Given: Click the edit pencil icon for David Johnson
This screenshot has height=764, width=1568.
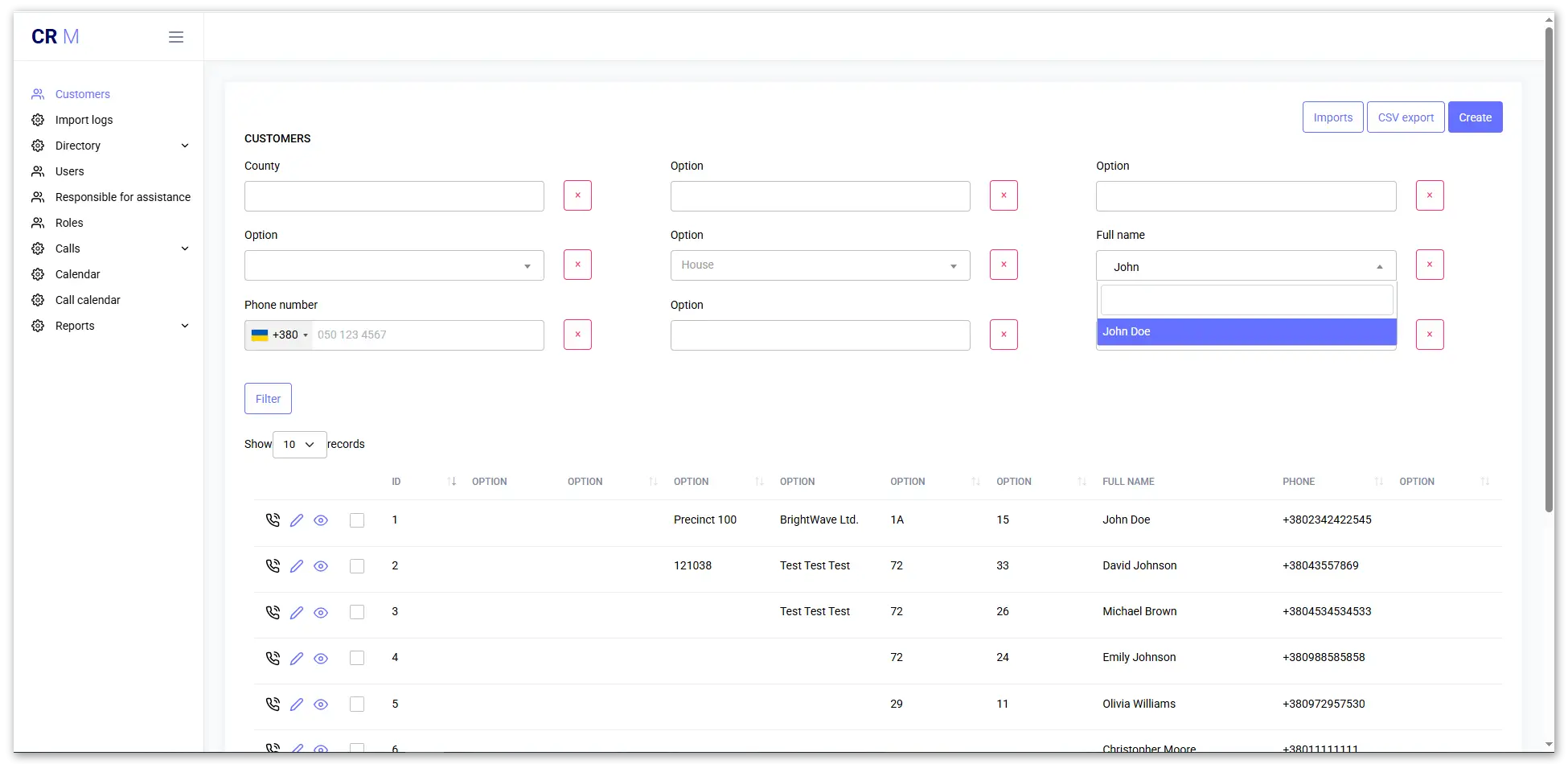Looking at the screenshot, I should click(x=297, y=566).
